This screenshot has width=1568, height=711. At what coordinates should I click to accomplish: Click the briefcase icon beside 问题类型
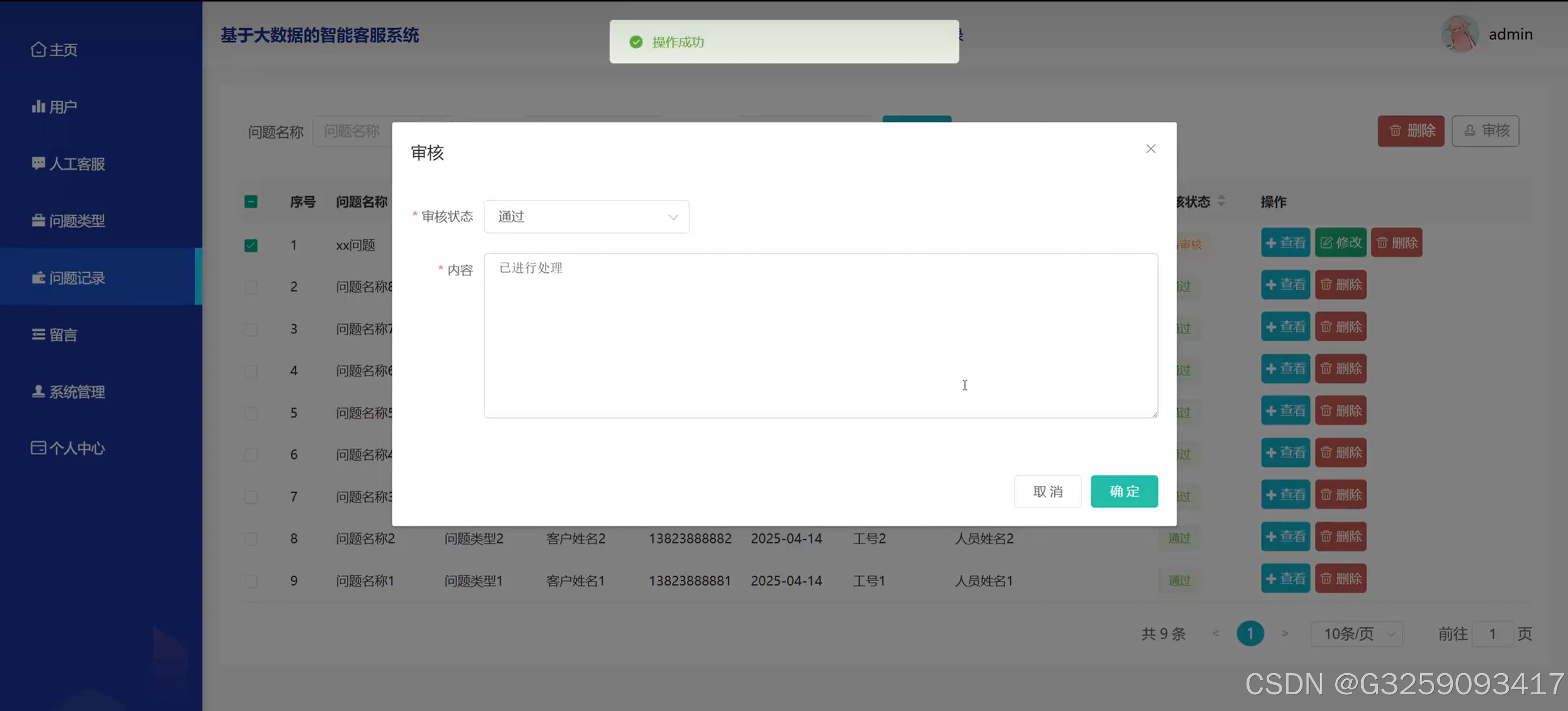tap(38, 220)
